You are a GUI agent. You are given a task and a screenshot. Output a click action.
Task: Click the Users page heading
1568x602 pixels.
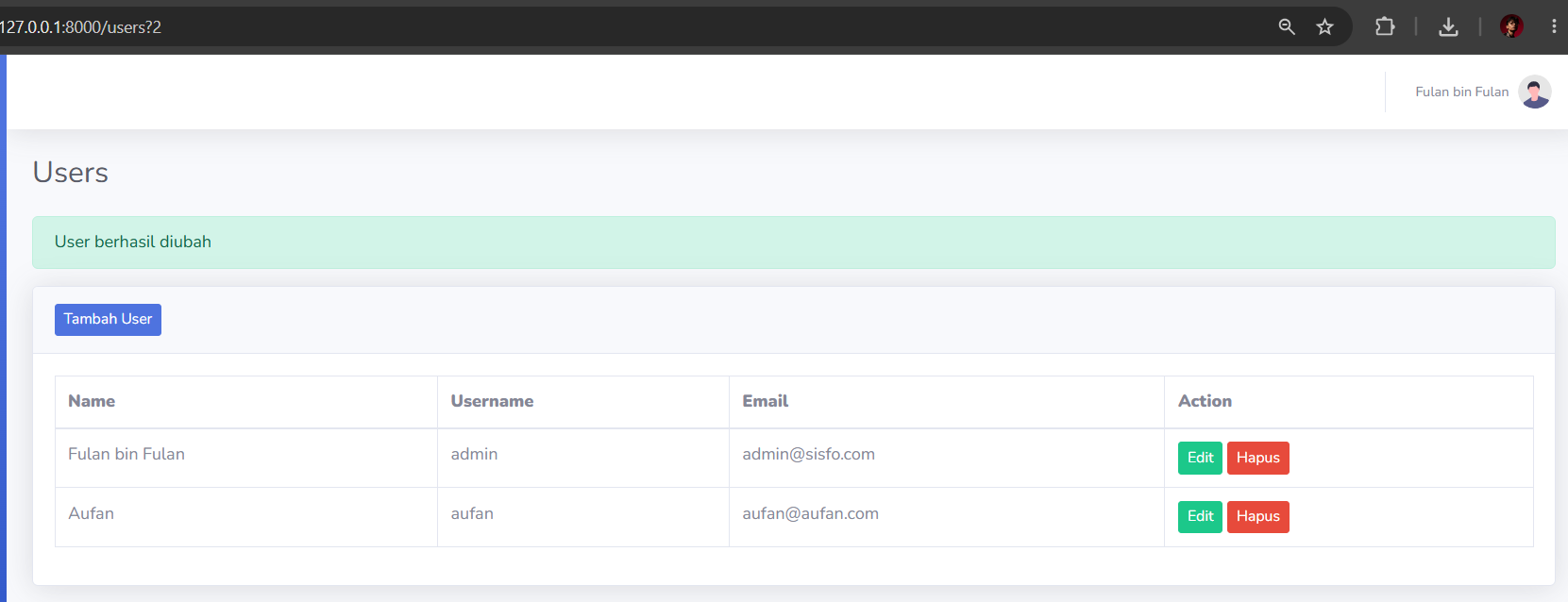pyautogui.click(x=71, y=173)
